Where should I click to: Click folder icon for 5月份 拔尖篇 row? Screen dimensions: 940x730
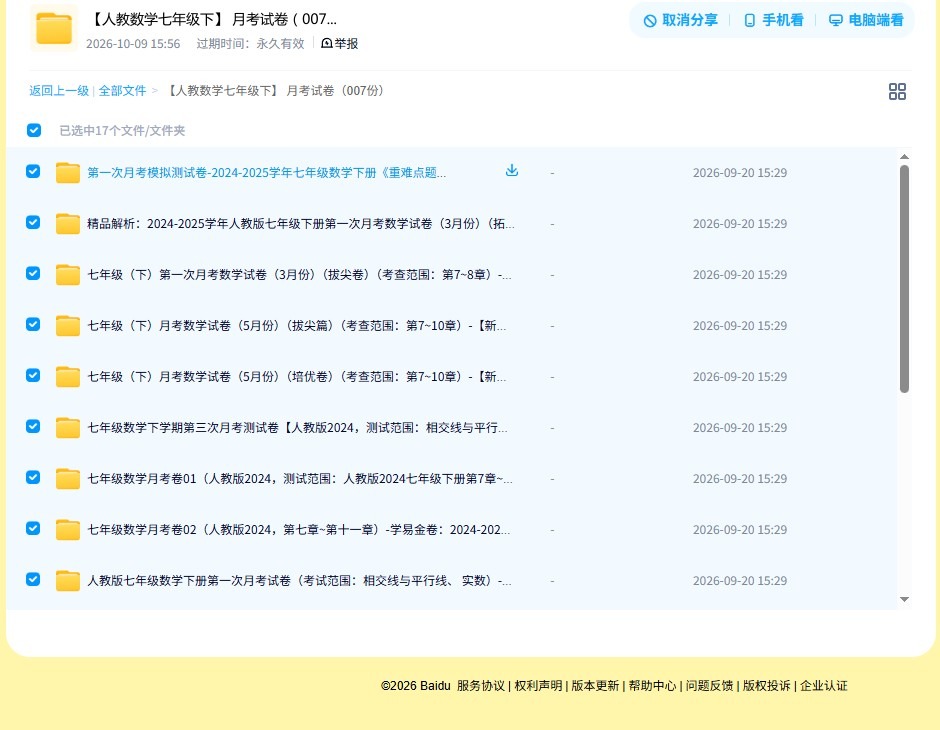coord(68,325)
